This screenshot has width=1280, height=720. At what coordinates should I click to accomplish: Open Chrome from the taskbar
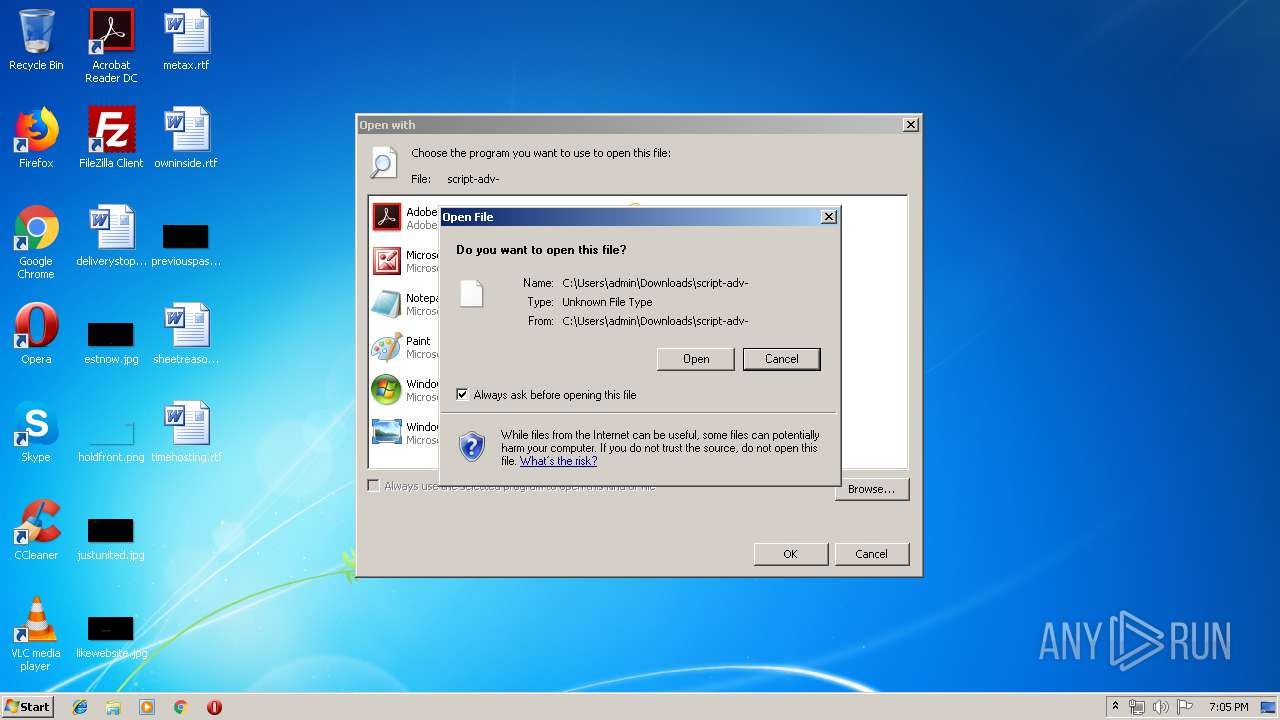[x=181, y=707]
